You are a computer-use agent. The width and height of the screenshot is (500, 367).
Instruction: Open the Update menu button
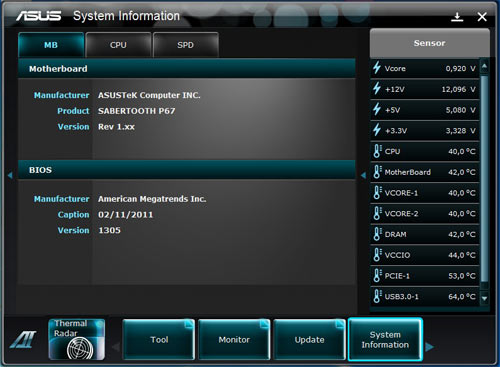pos(309,340)
